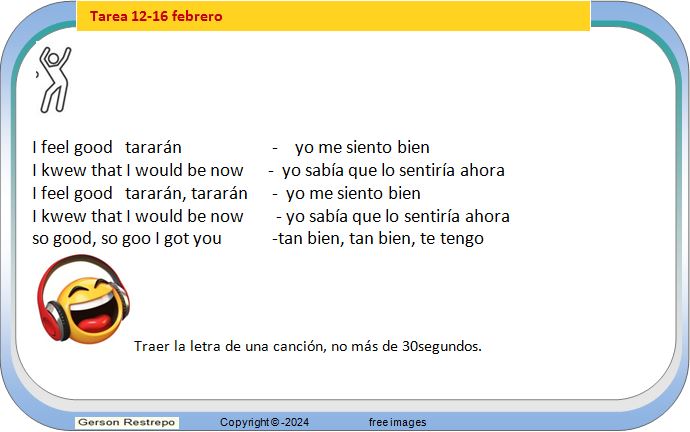Screen dimensions: 690x432
Task: Click 'Traer la letra de una canción' instruction
Action: (308, 346)
